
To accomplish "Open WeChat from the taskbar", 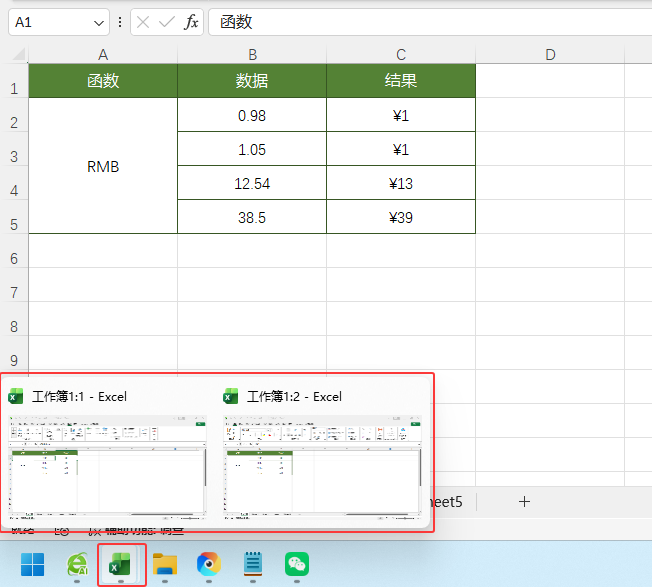I will tap(297, 565).
